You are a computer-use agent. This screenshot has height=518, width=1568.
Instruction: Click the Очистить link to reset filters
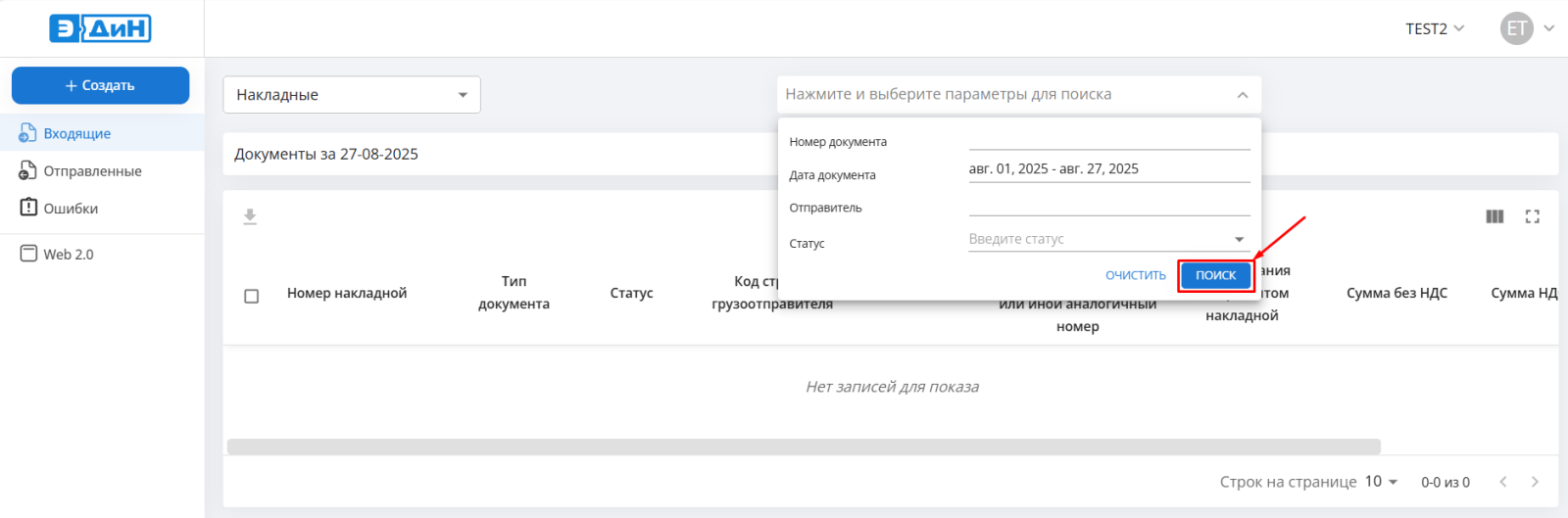pyautogui.click(x=1135, y=275)
